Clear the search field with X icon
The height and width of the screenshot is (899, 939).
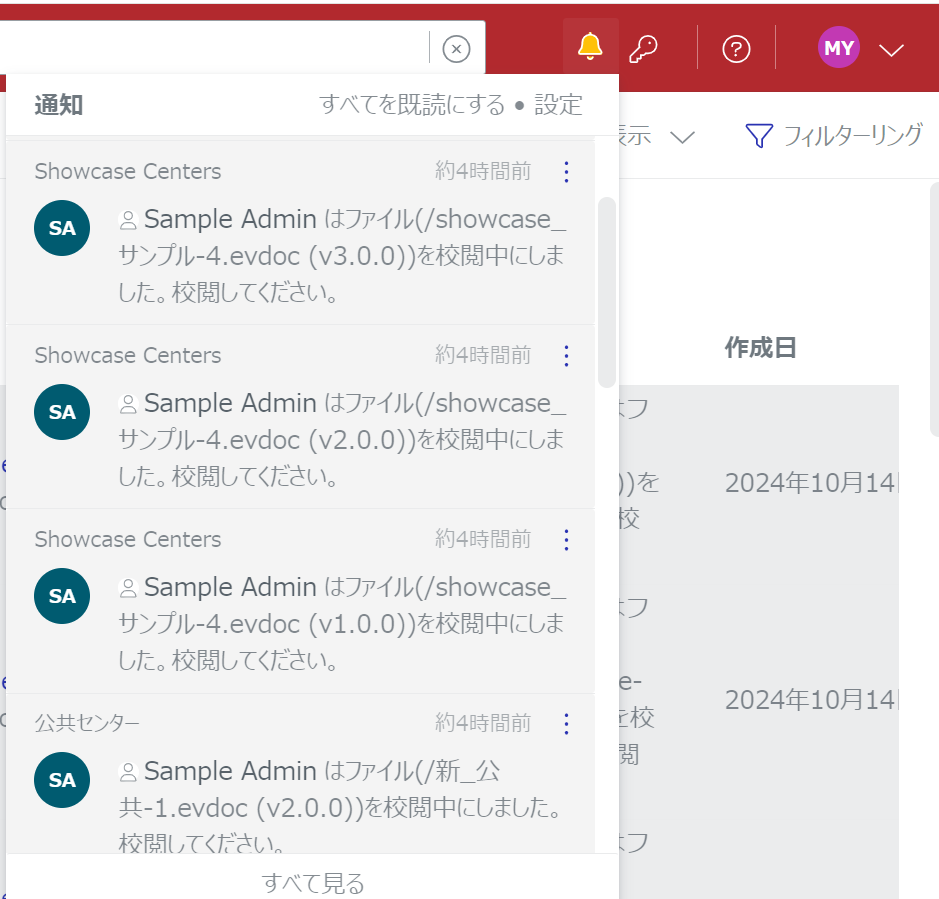456,49
